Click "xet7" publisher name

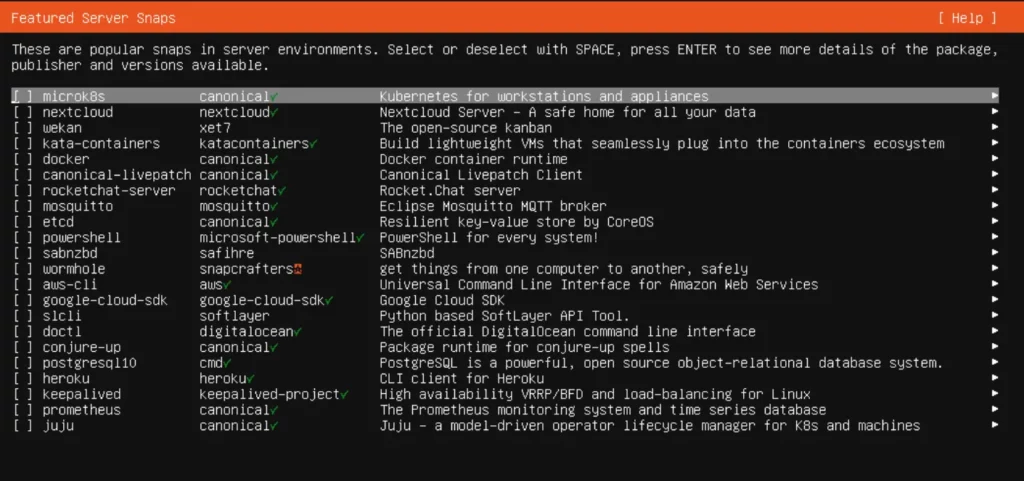[x=215, y=128]
